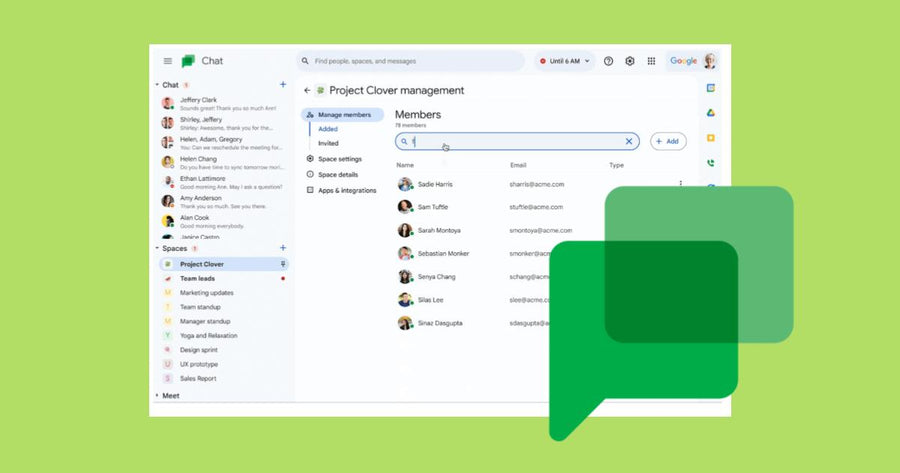Open chat with Alan Cook

(223, 222)
